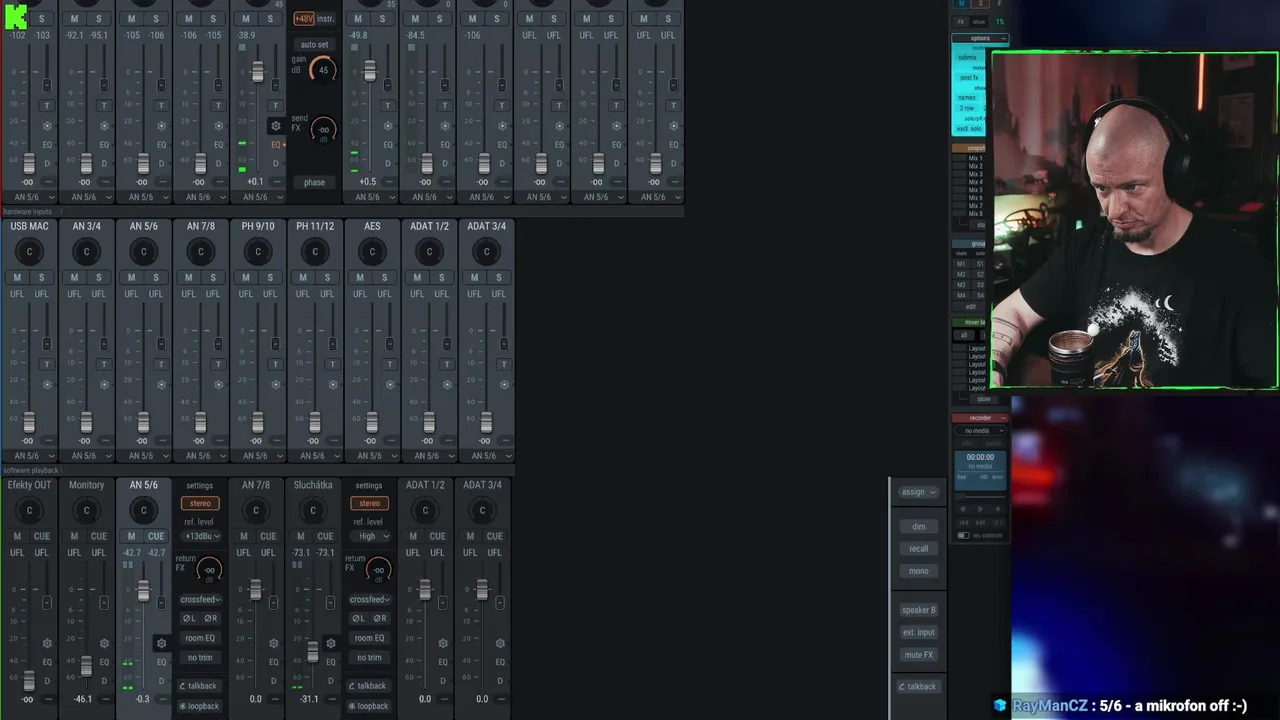Enable talkback in Sluchátka settings panel
Viewport: 1280px width, 720px height.
[368, 686]
